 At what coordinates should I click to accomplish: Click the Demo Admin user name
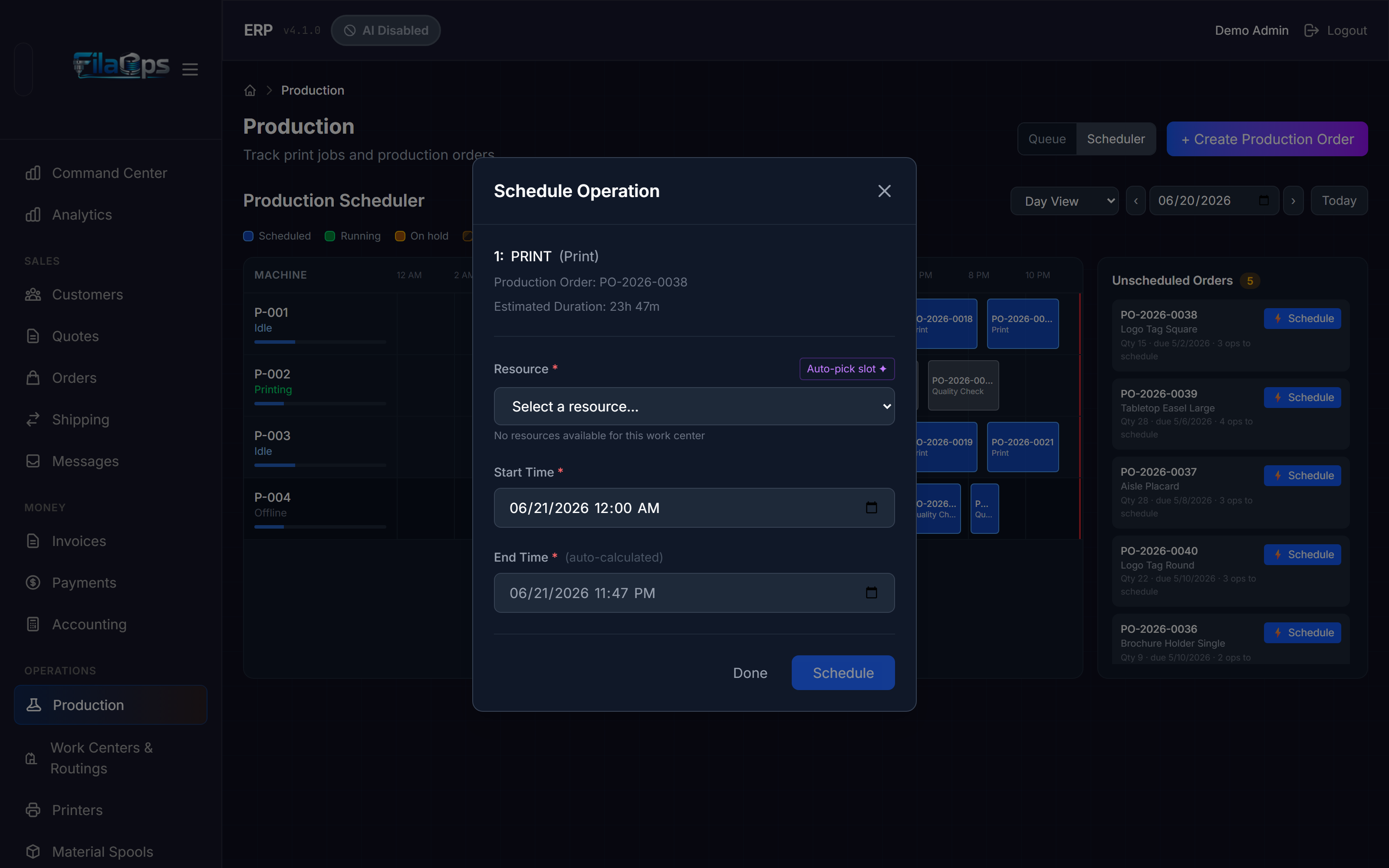(x=1251, y=30)
